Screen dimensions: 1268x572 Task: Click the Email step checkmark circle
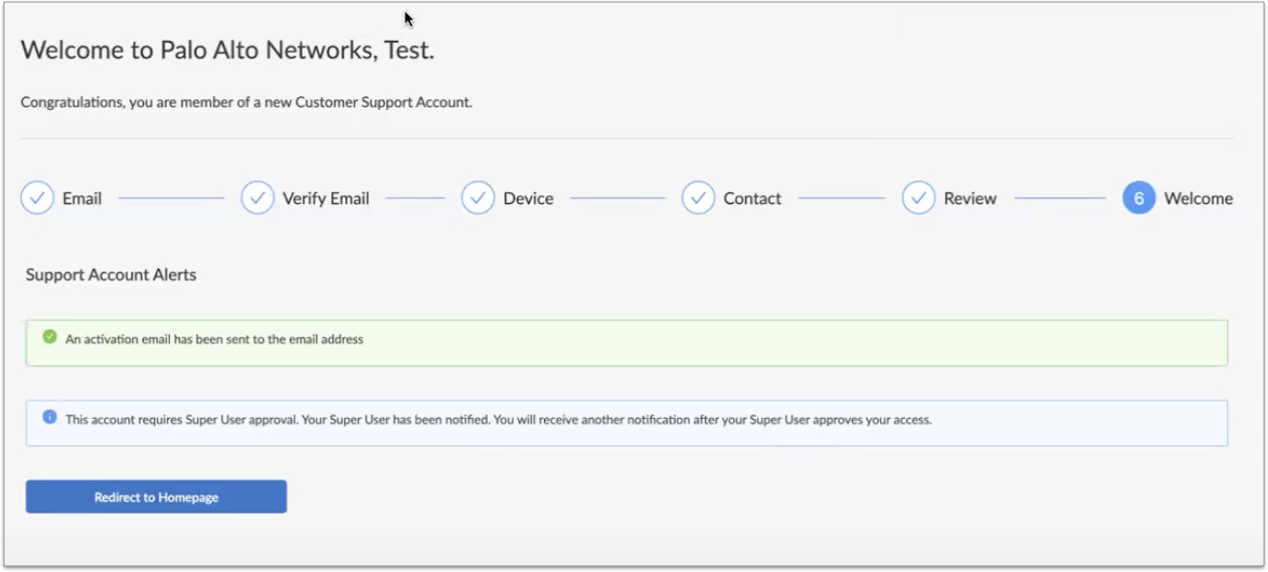pyautogui.click(x=37, y=198)
